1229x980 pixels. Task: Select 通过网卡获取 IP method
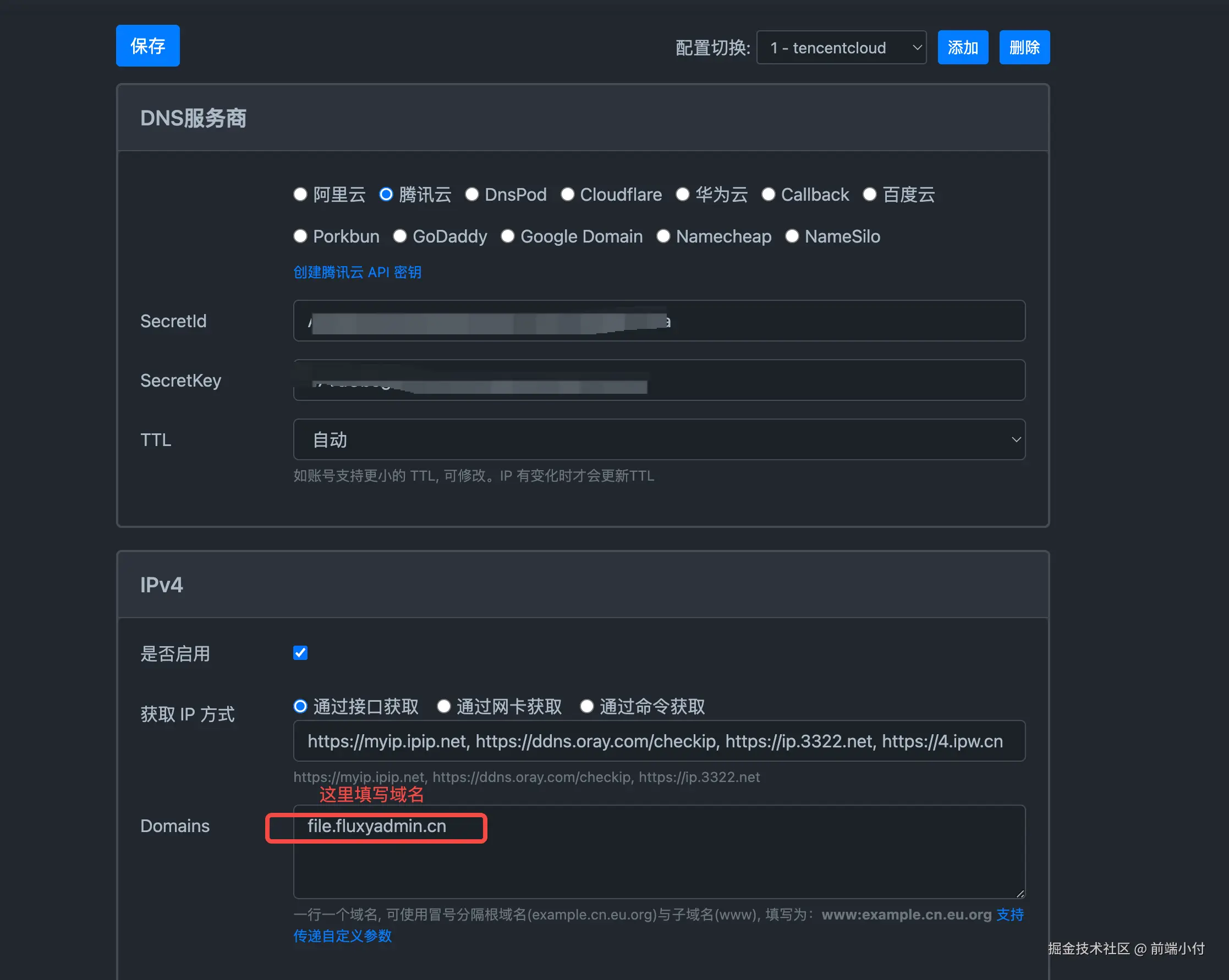[x=443, y=707]
